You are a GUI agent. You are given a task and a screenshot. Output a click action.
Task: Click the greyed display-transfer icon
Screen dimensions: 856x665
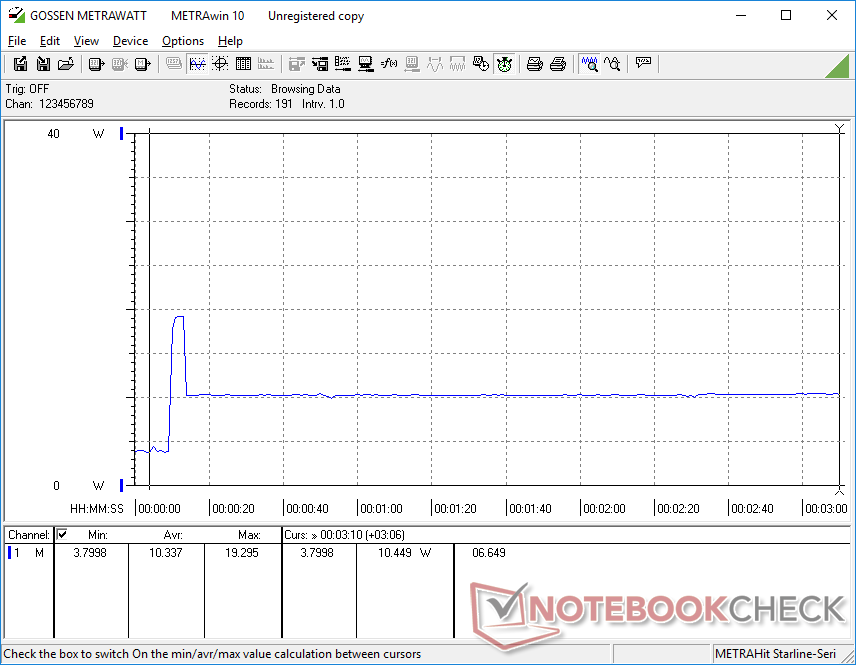coord(412,64)
